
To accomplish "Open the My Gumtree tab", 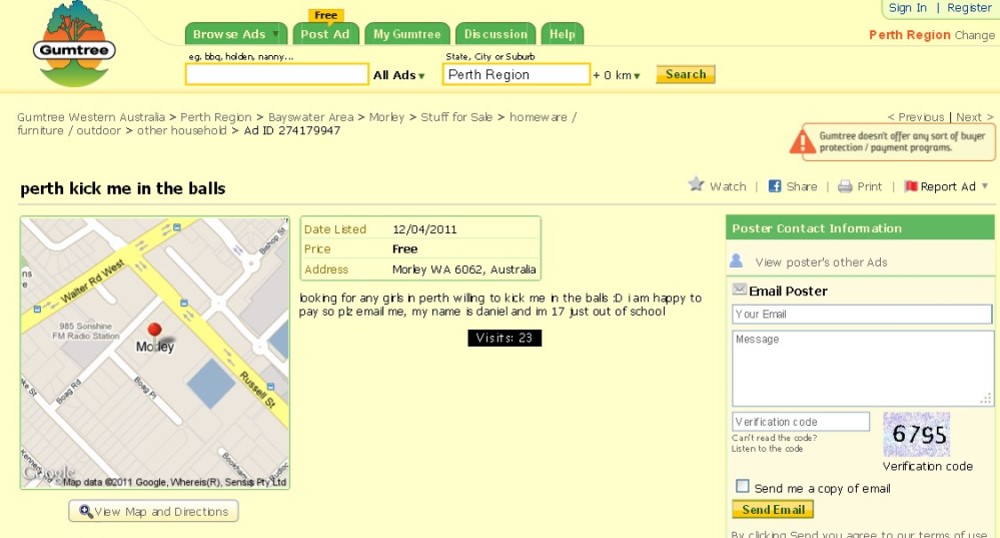I will 407,34.
